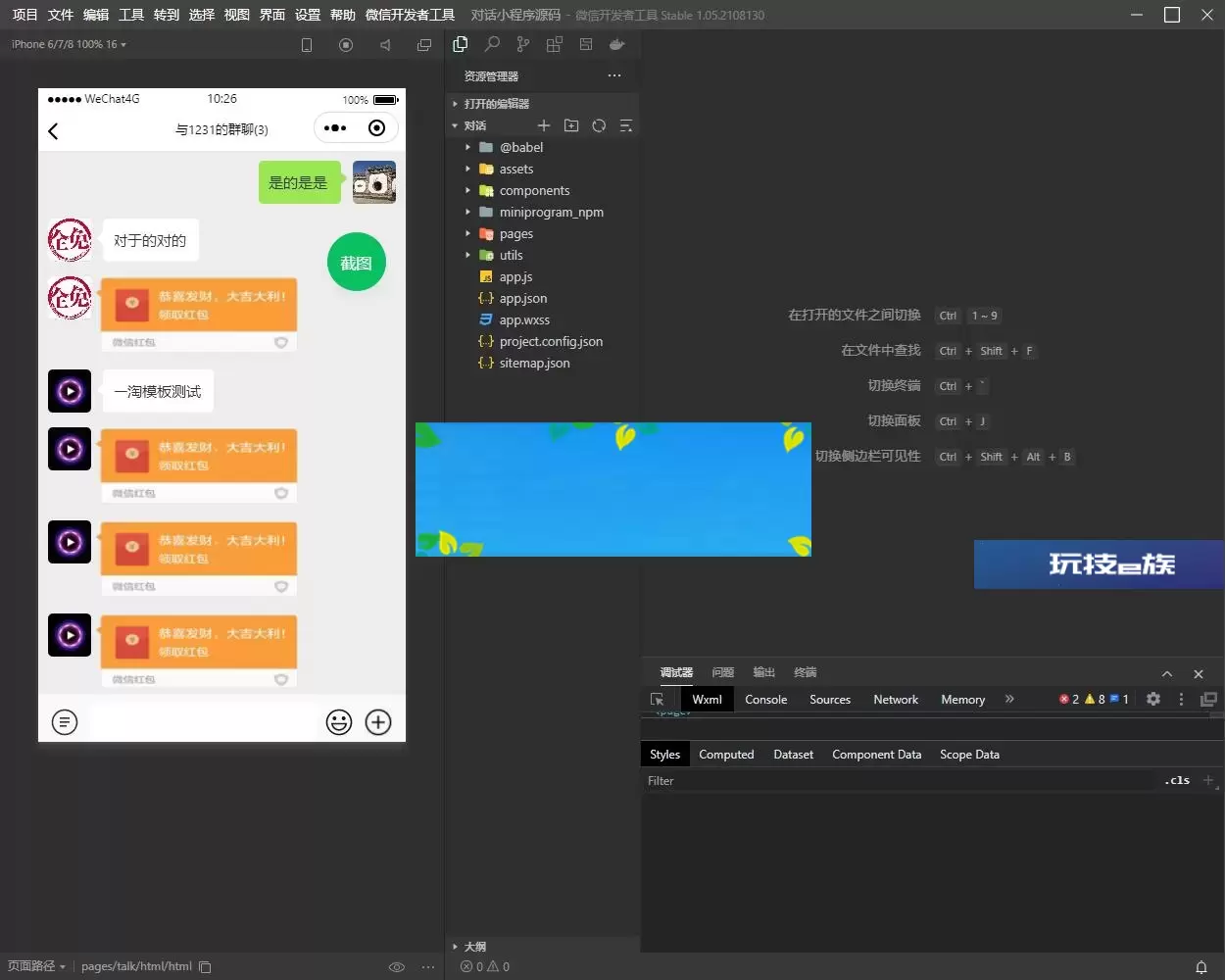Show more devtools tabs chevron
Screen dimensions: 1225x980
coord(1009,699)
